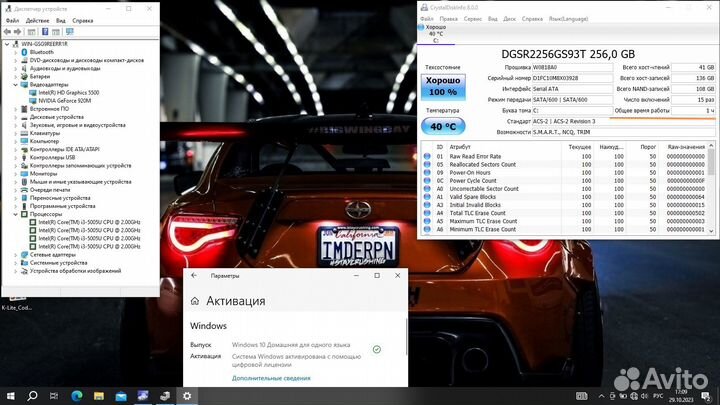
Task: Open Правка menu in CrystalDiskInfo
Action: coord(448,19)
